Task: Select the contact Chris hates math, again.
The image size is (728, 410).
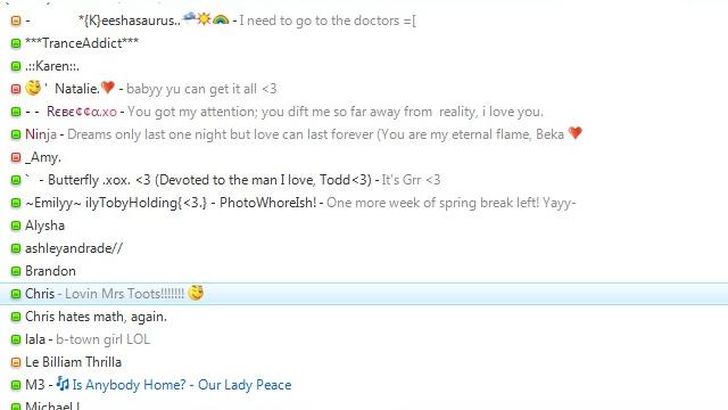Action: (x=364, y=317)
